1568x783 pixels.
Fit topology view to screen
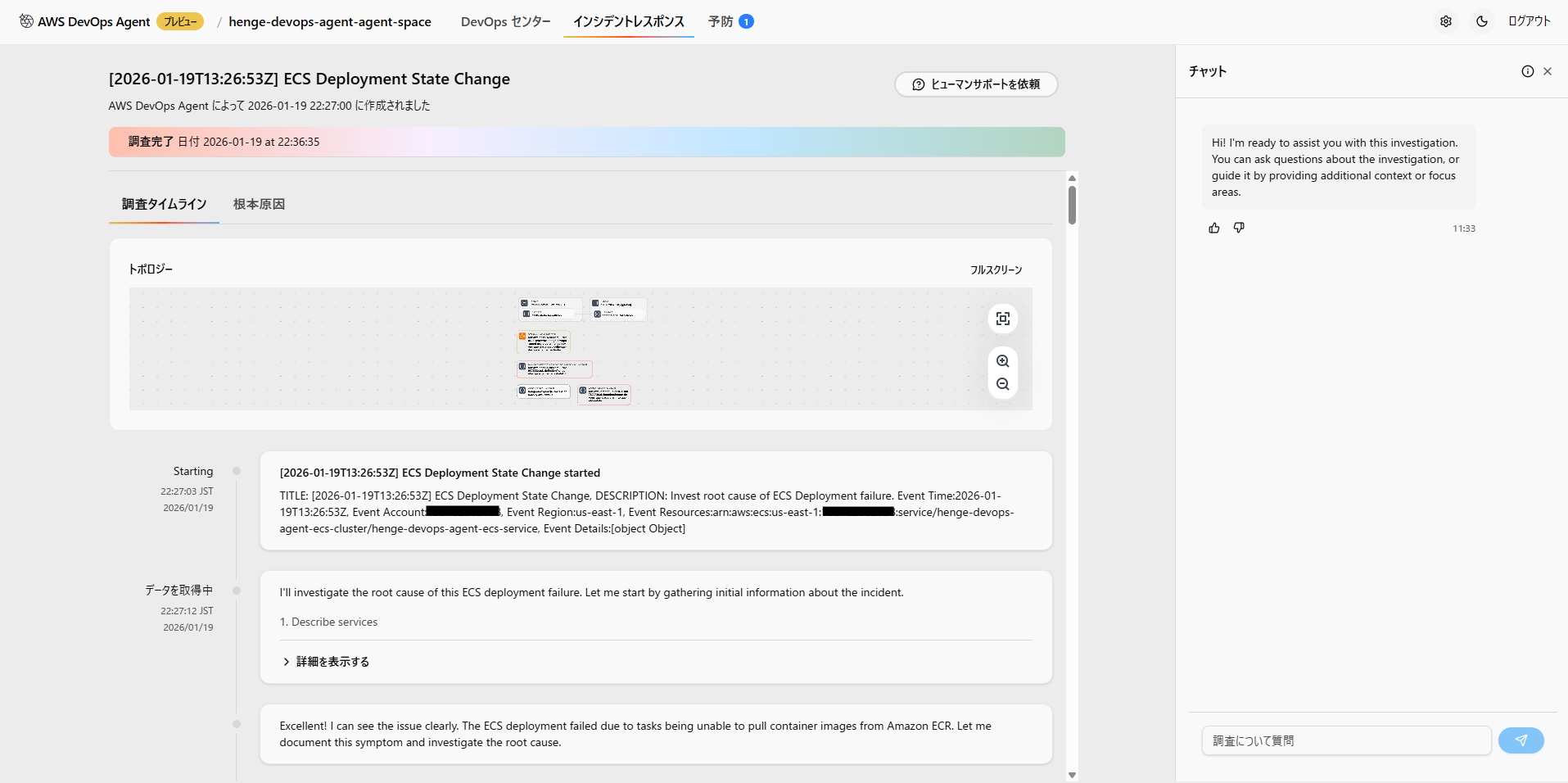(1003, 319)
